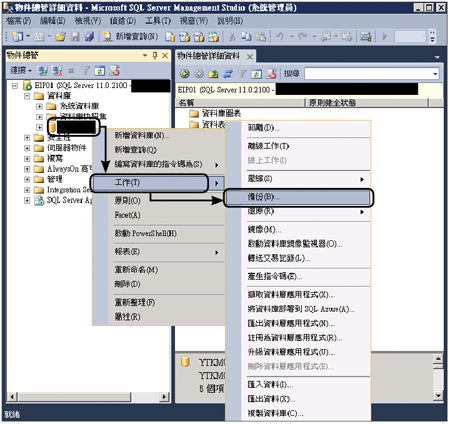Click the Object Explorer horizontal scrollbar right arrow

pos(164,397)
